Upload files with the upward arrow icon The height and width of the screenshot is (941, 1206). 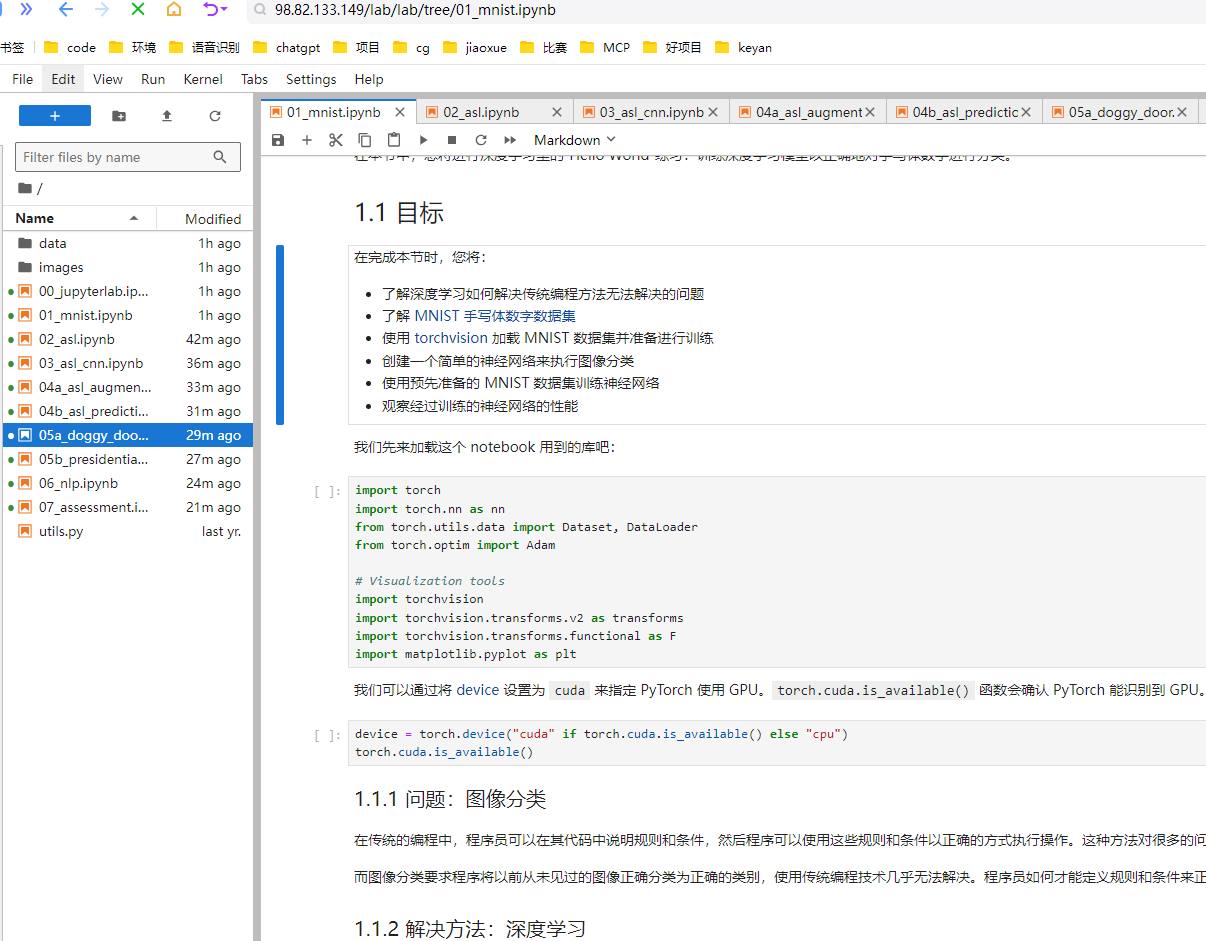[x=167, y=116]
